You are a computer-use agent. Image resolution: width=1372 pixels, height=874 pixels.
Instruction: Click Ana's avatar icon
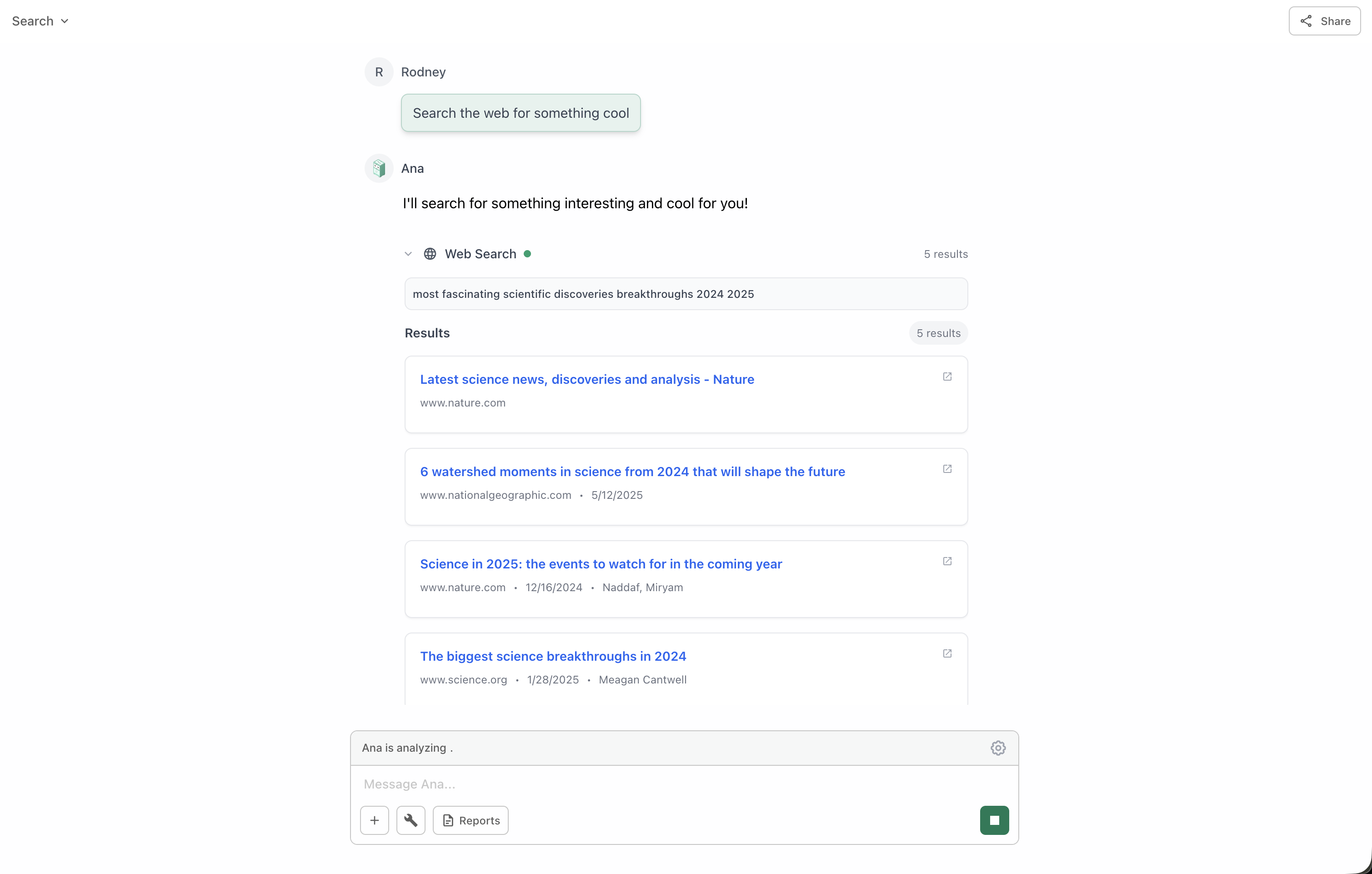(x=378, y=168)
